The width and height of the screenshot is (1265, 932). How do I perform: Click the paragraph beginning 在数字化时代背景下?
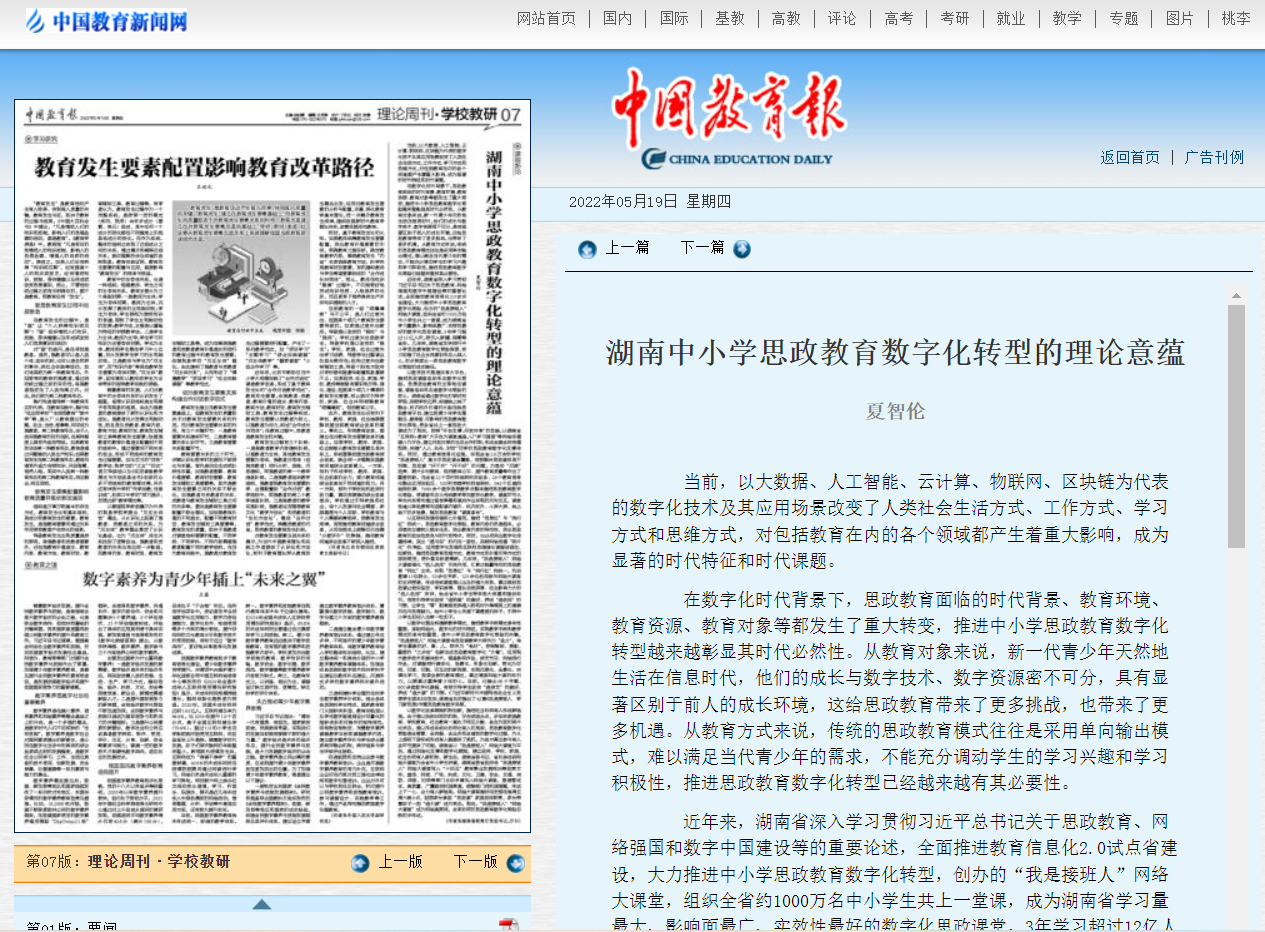(x=890, y=691)
